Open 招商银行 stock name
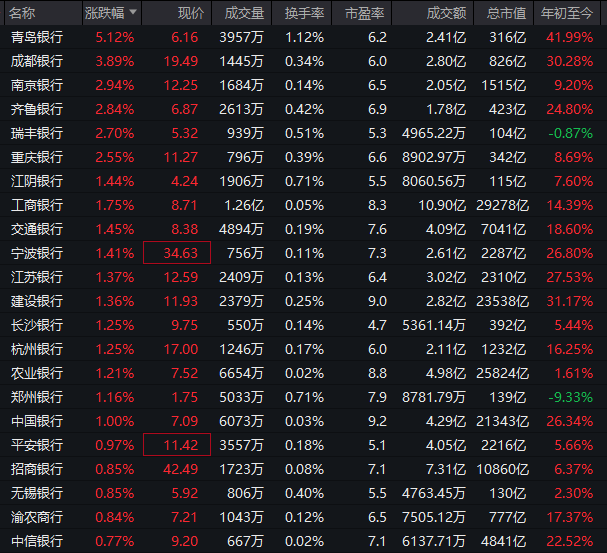Image resolution: width=607 pixels, height=553 pixels. coord(37,469)
